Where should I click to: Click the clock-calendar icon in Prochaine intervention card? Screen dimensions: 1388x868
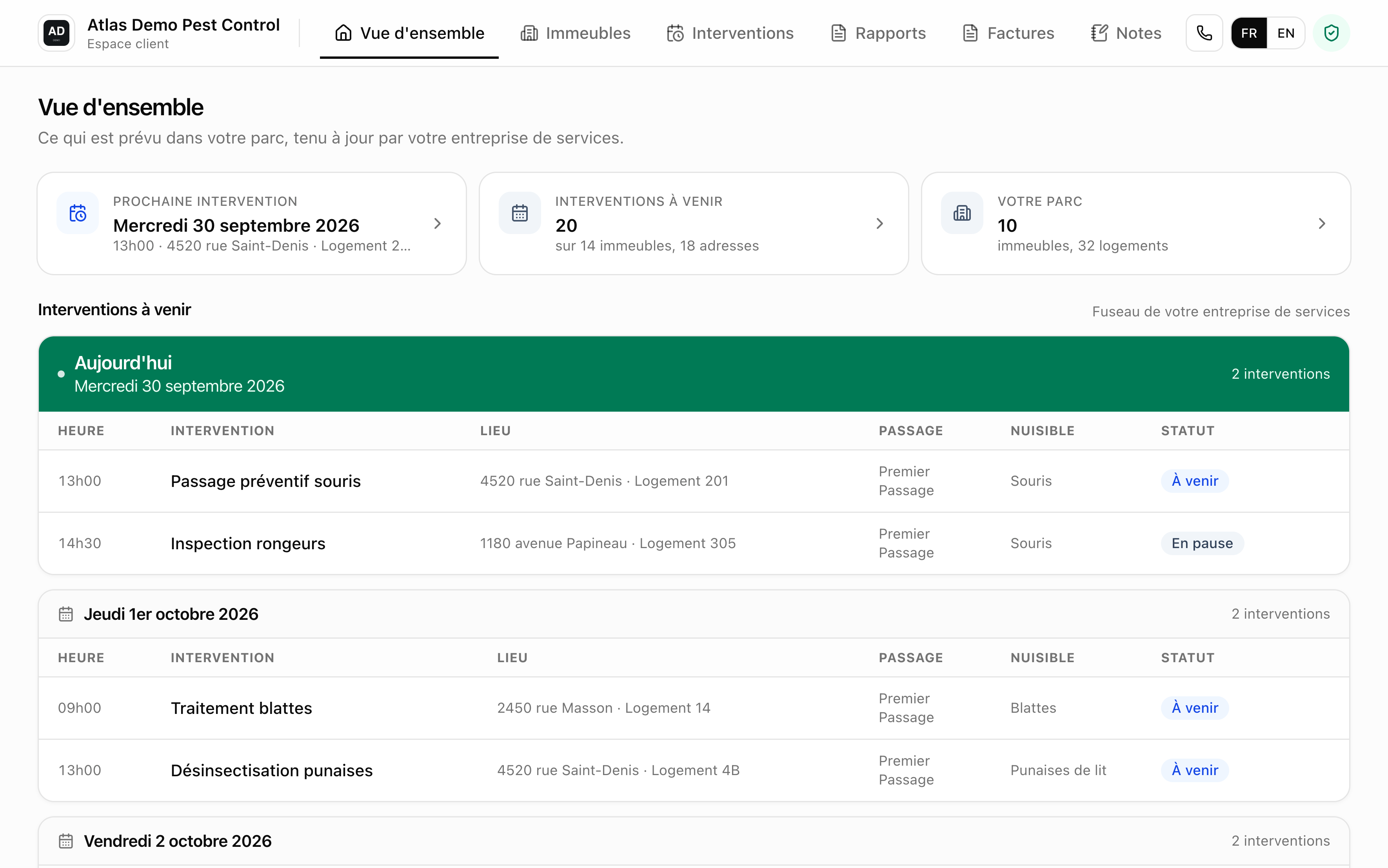78,213
